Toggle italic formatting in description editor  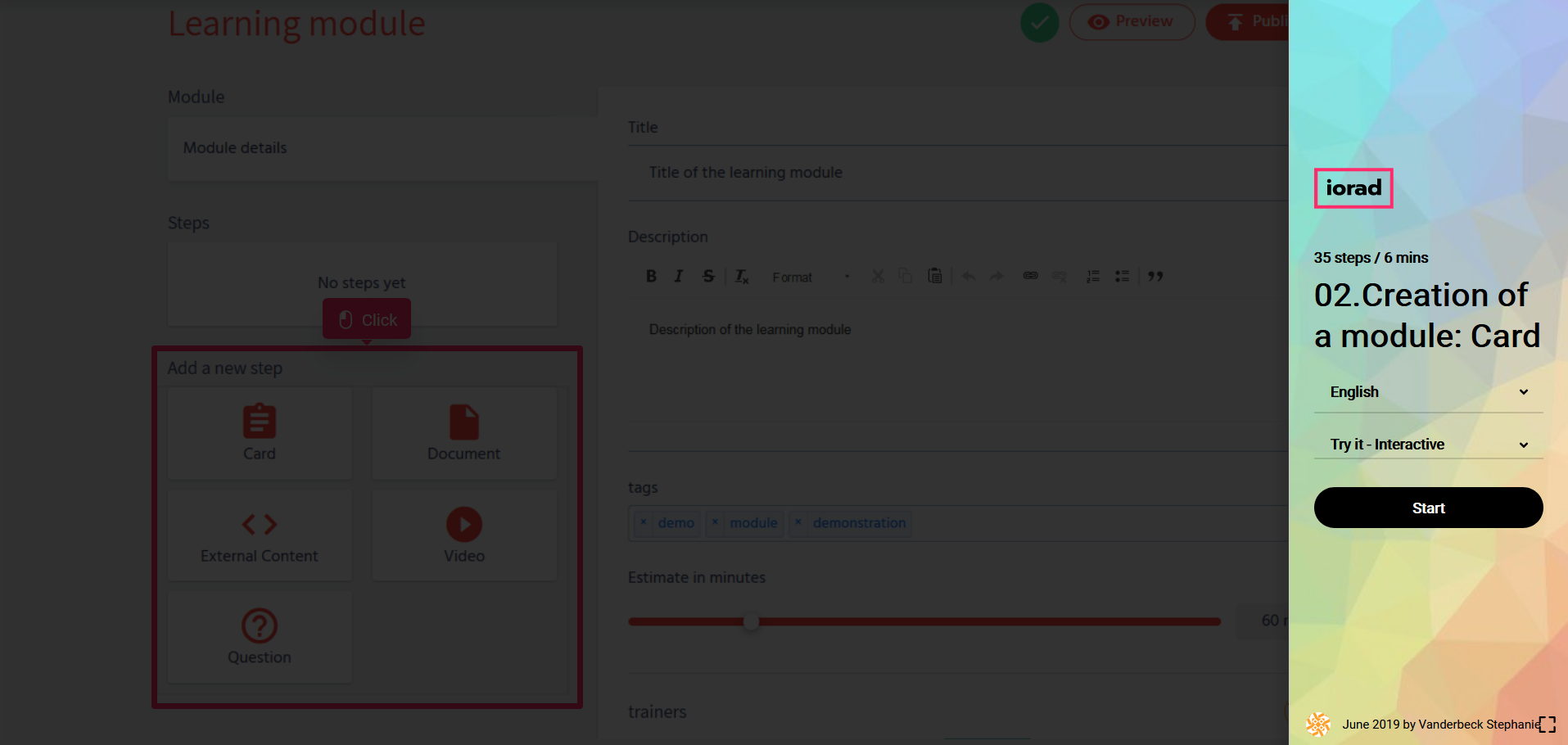point(679,277)
